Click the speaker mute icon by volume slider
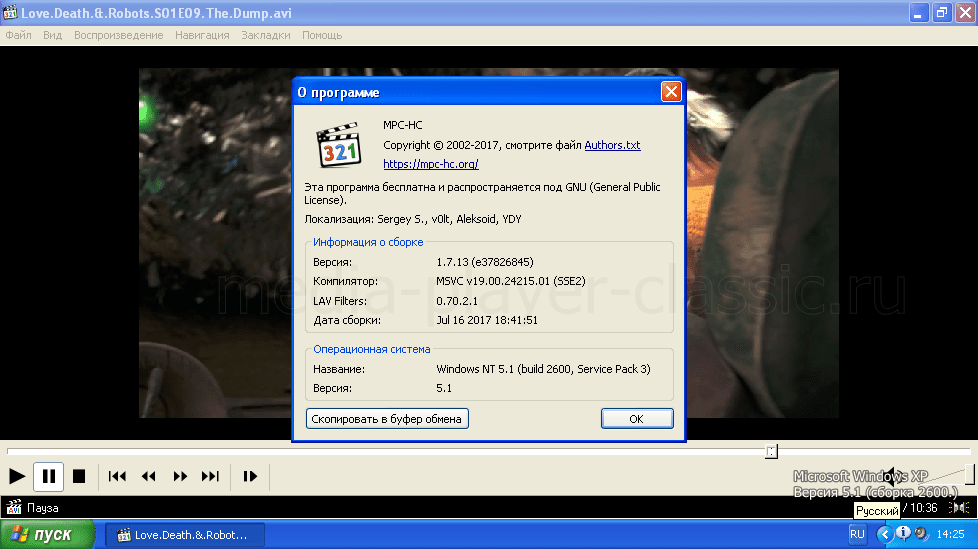The image size is (978, 549). (x=893, y=476)
